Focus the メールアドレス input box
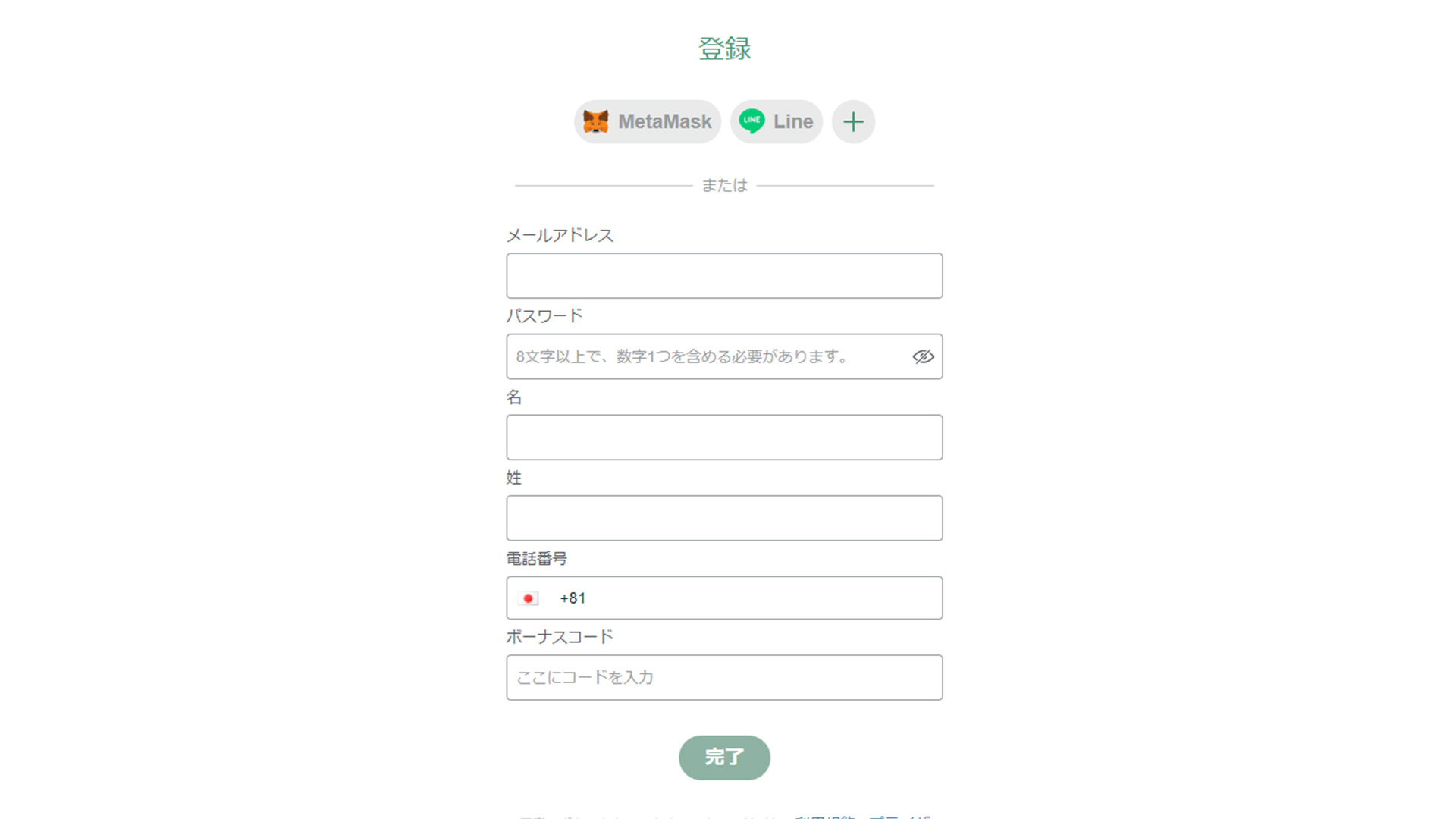Image resolution: width=1456 pixels, height=819 pixels. click(x=724, y=276)
